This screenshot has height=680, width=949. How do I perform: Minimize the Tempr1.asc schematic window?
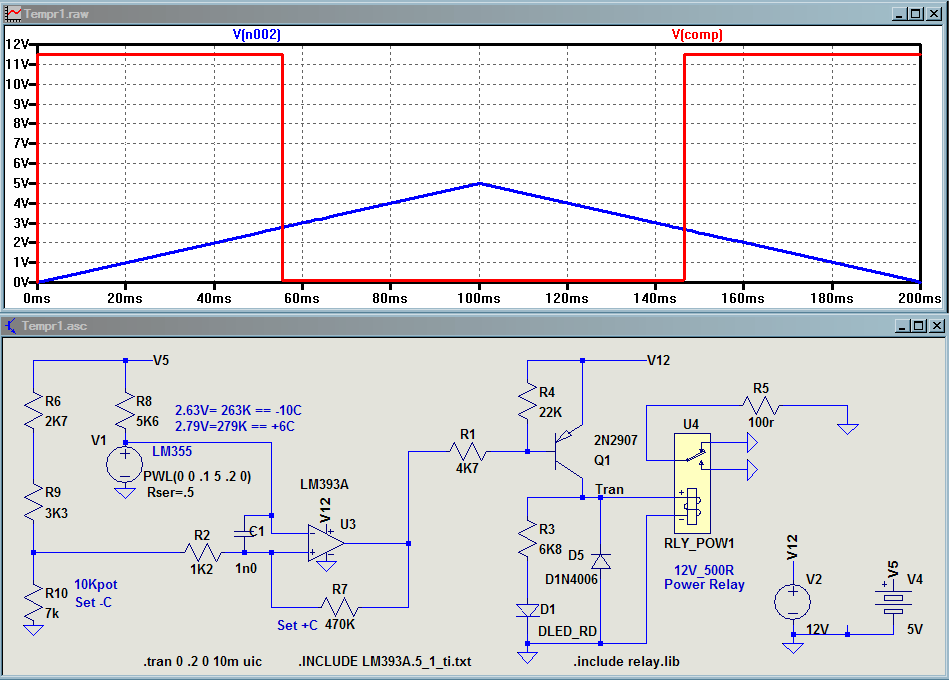click(902, 326)
